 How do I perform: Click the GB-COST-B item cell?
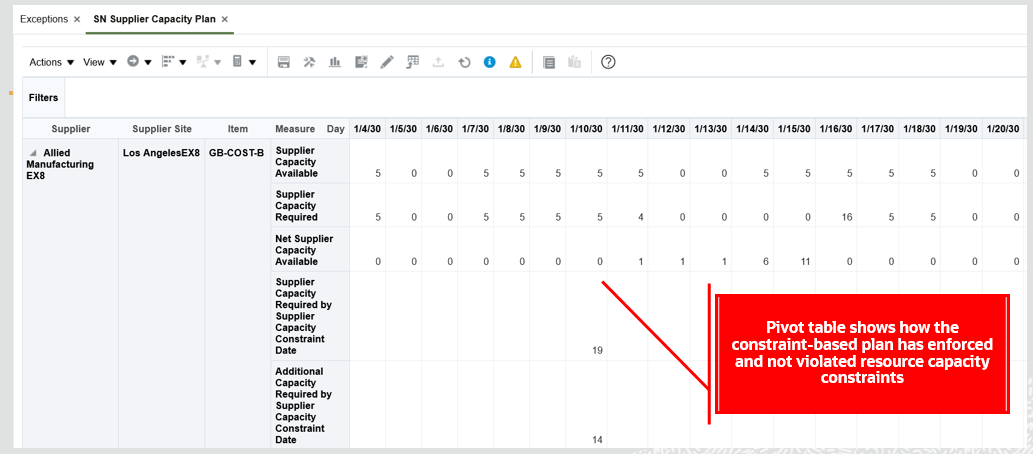point(237,153)
